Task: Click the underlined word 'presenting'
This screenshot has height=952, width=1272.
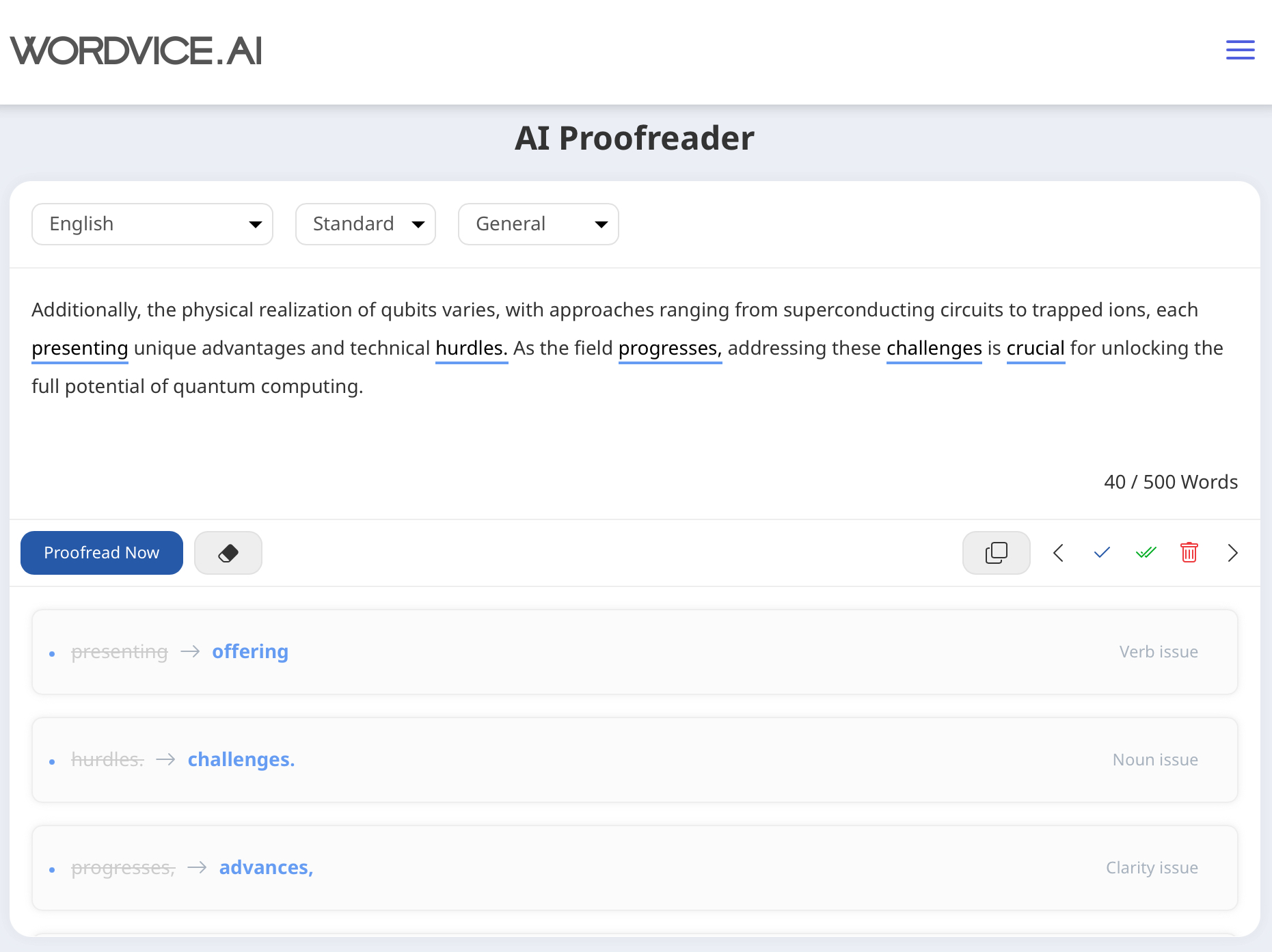Action: point(79,348)
